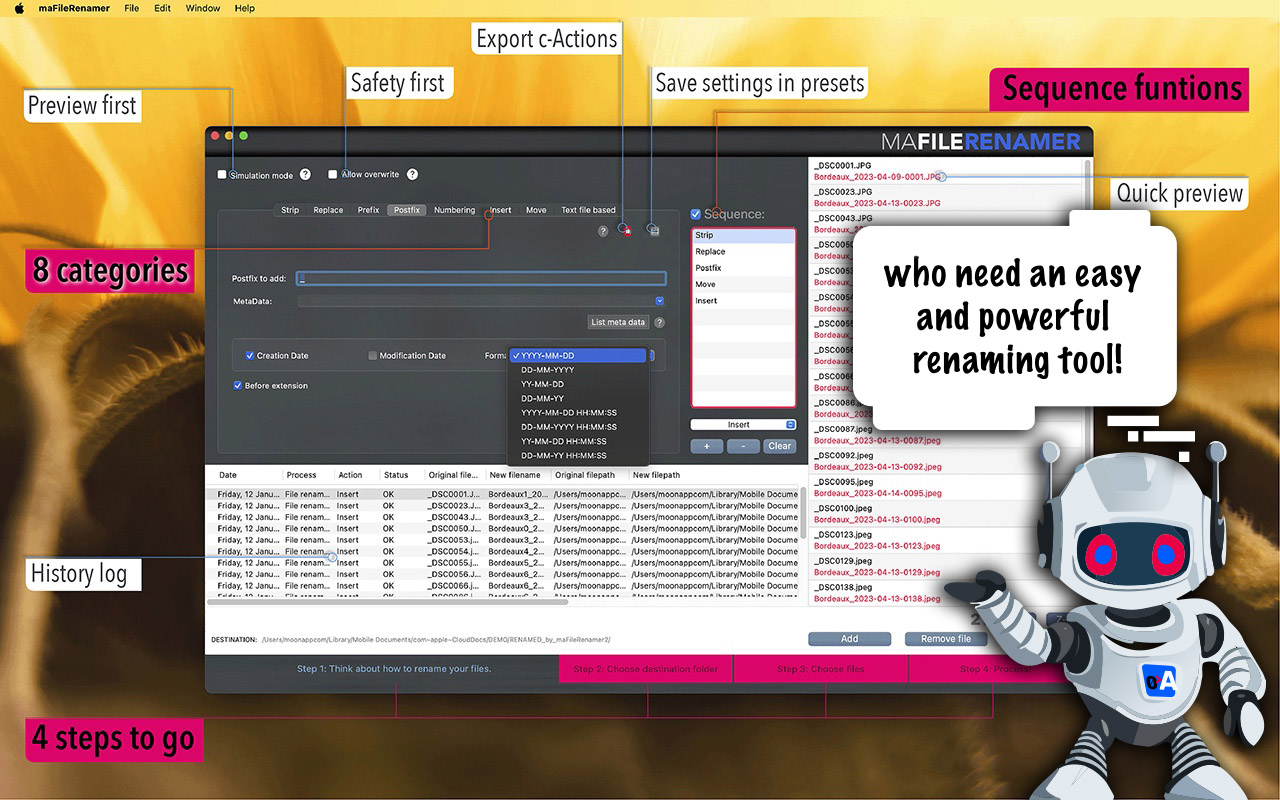Open the Replace tab
Screen dimensions: 1280x800
[328, 210]
